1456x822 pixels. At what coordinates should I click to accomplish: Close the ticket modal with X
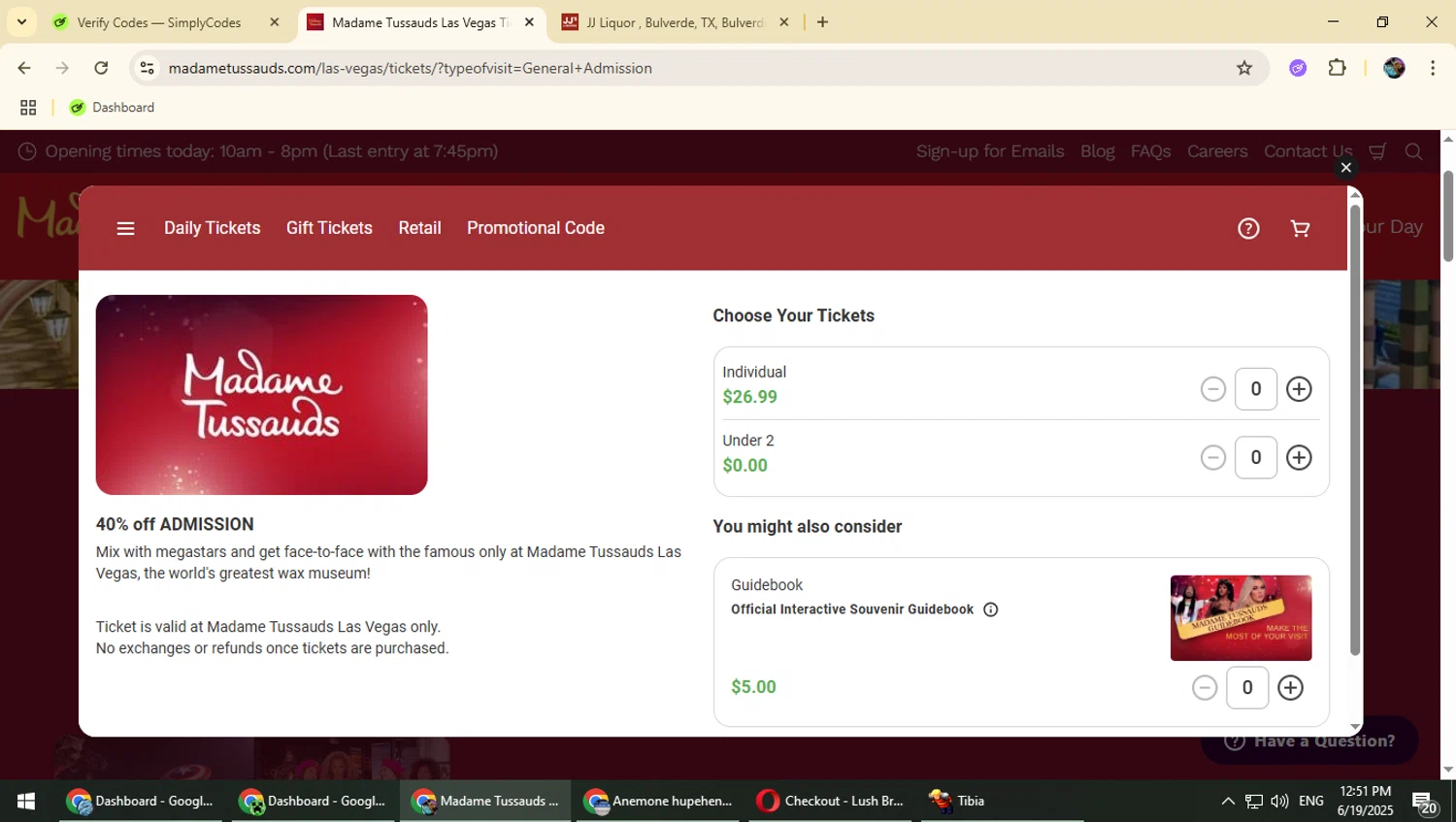1345,168
